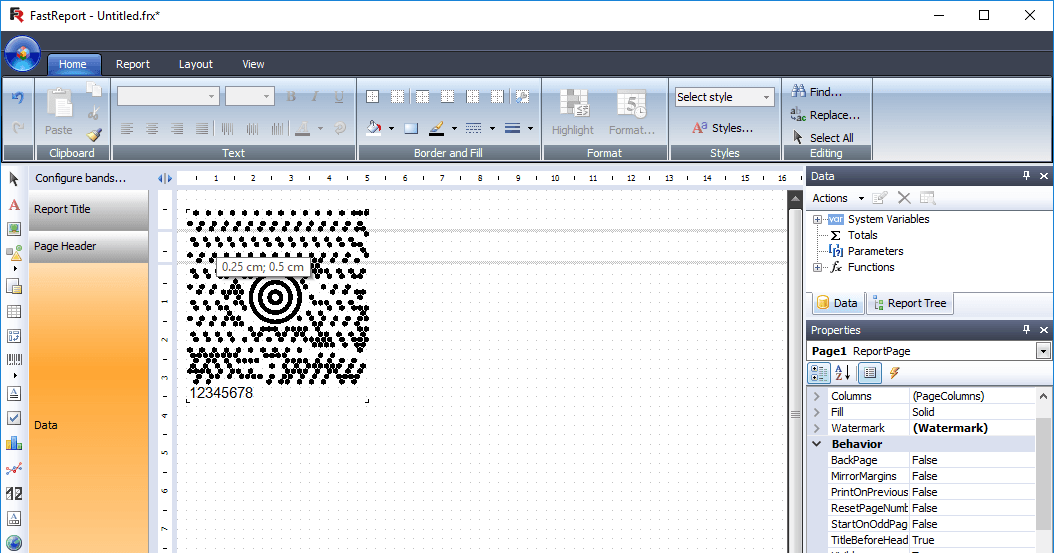The image size is (1054, 553).
Task: Activate the Format Painter brush
Action: (94, 135)
